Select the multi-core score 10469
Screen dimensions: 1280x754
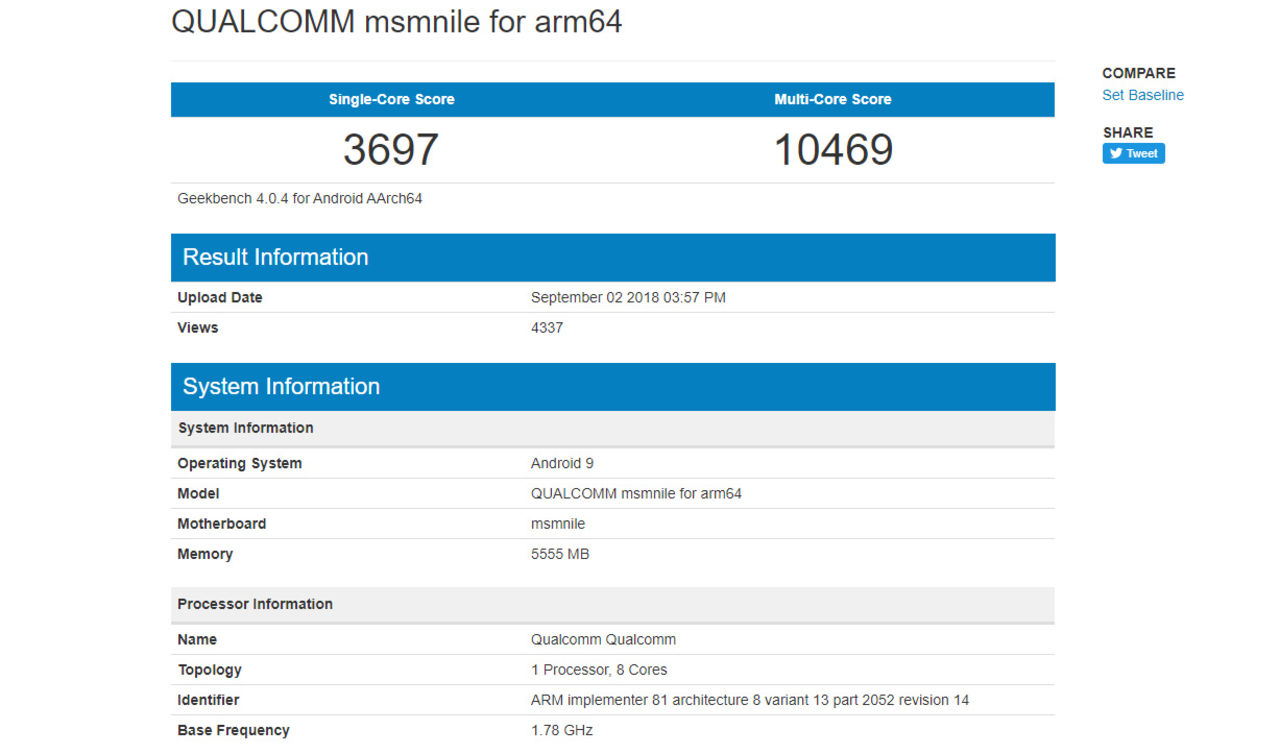833,150
